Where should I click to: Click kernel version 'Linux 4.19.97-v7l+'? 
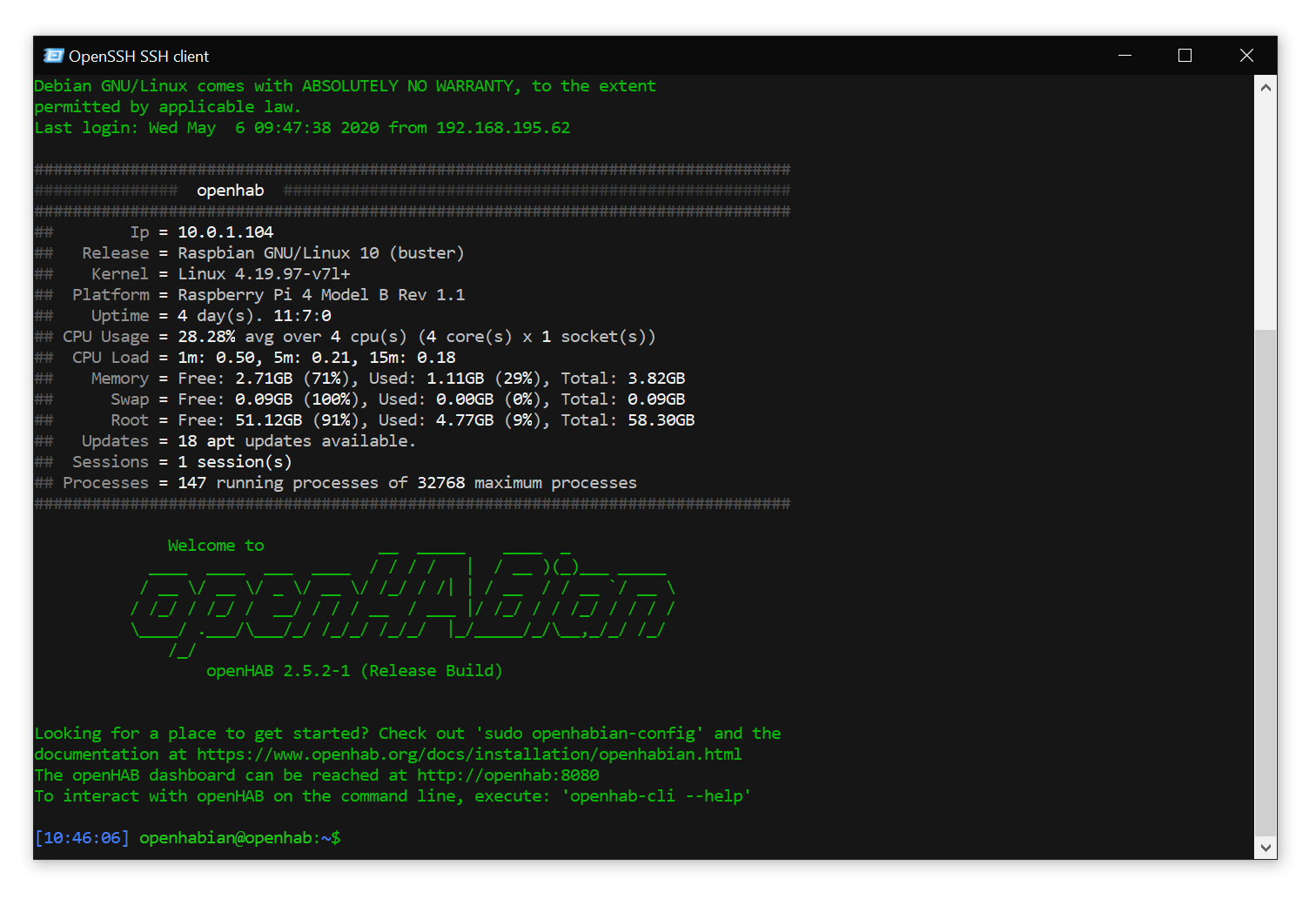[264, 274]
